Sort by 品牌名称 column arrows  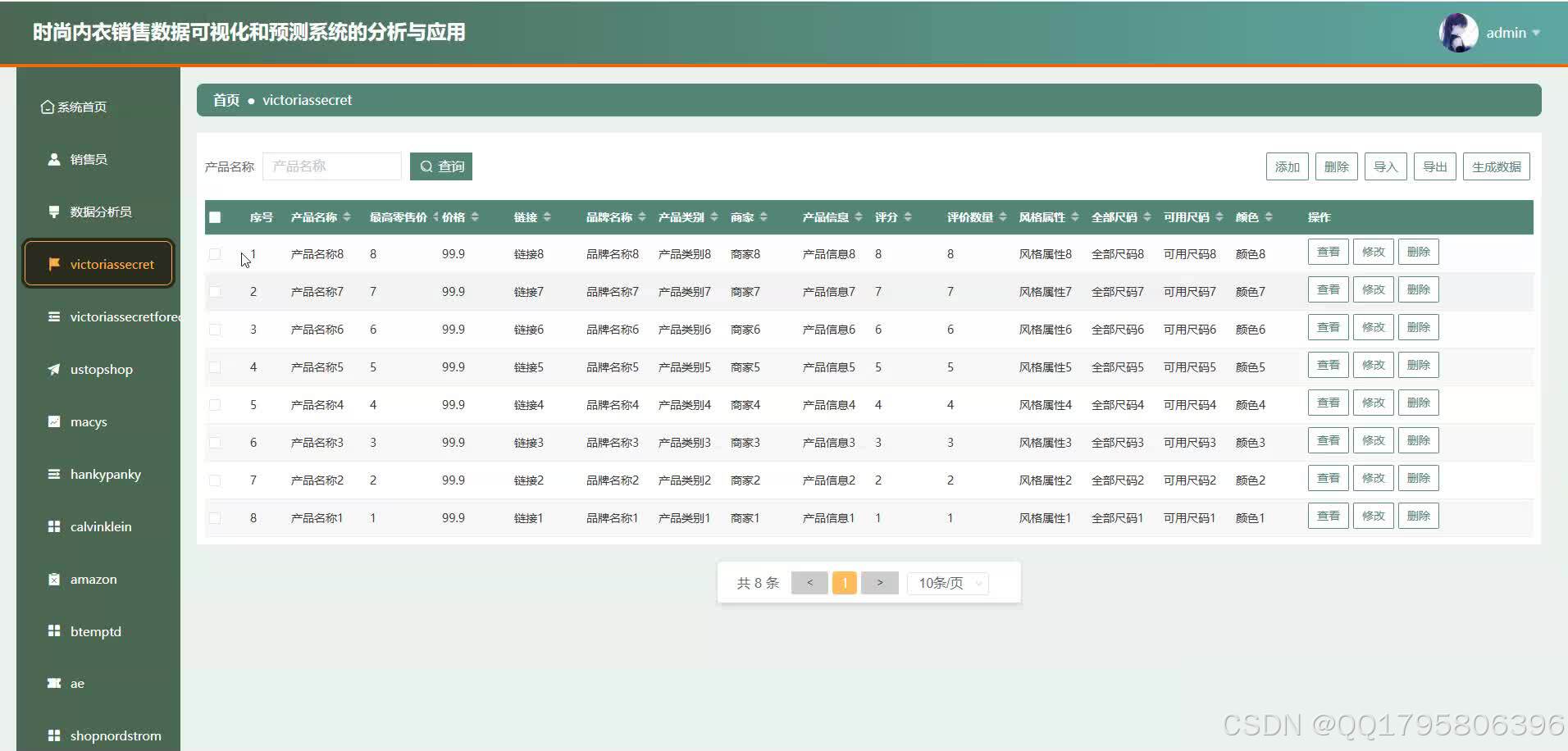click(642, 217)
